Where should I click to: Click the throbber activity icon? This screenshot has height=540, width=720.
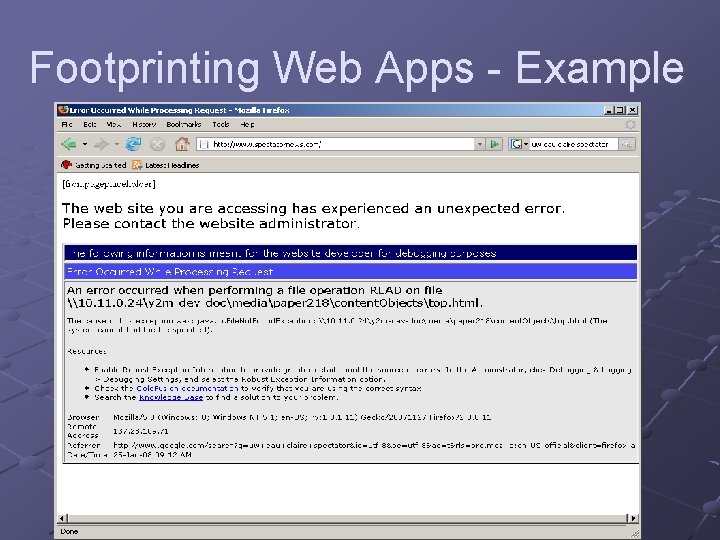click(630, 124)
